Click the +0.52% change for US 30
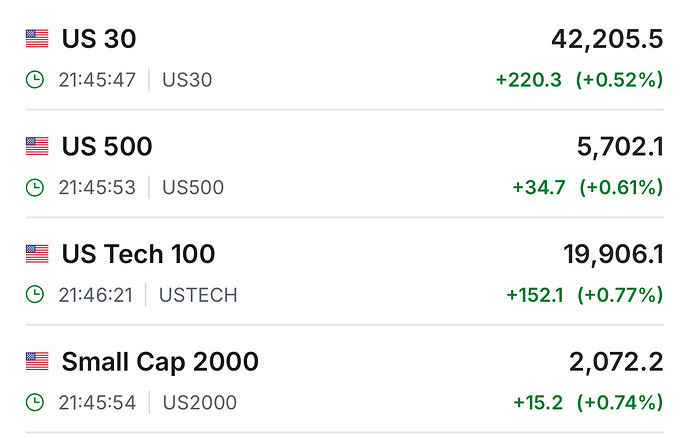This screenshot has height=438, width=690. pyautogui.click(x=619, y=80)
